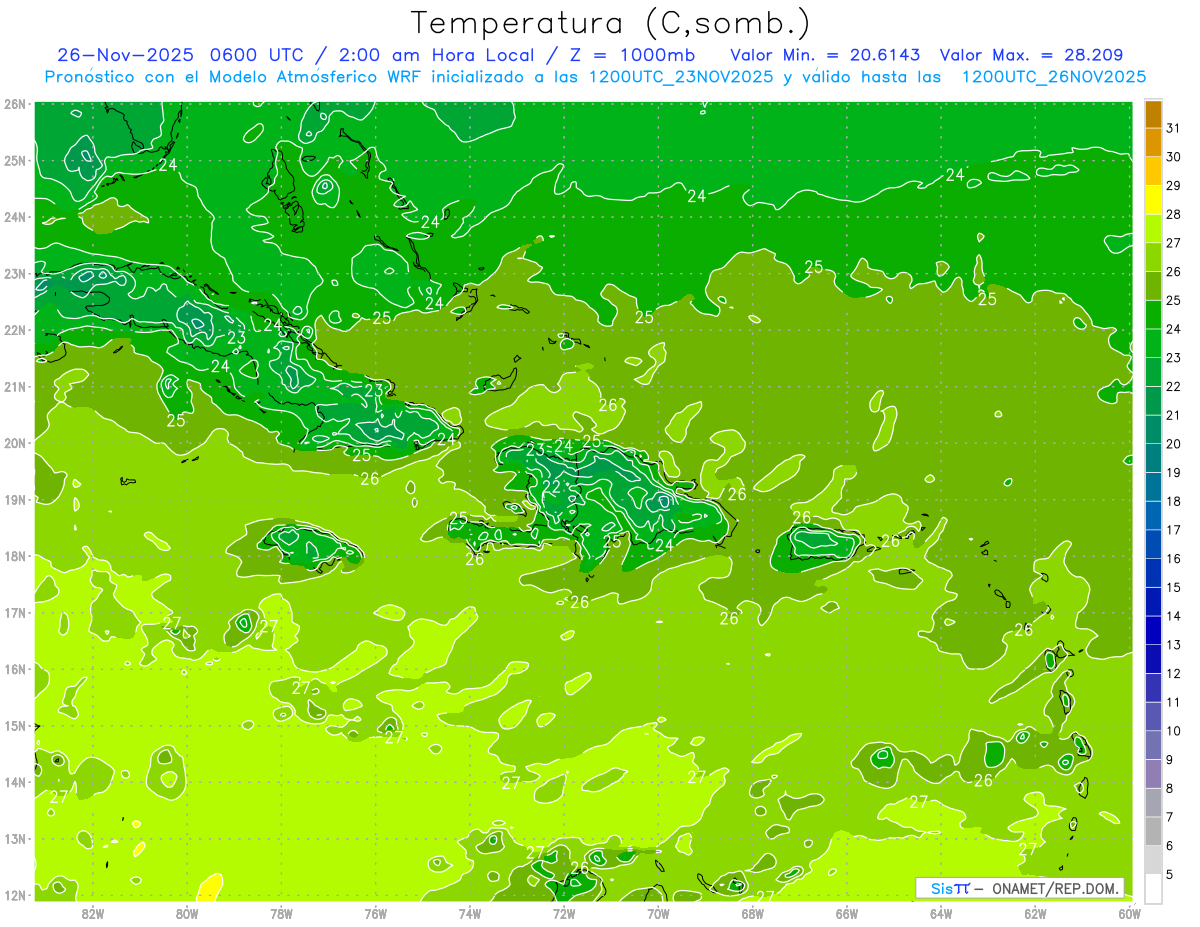Click the 15N latitude axis label

click(x=15, y=726)
